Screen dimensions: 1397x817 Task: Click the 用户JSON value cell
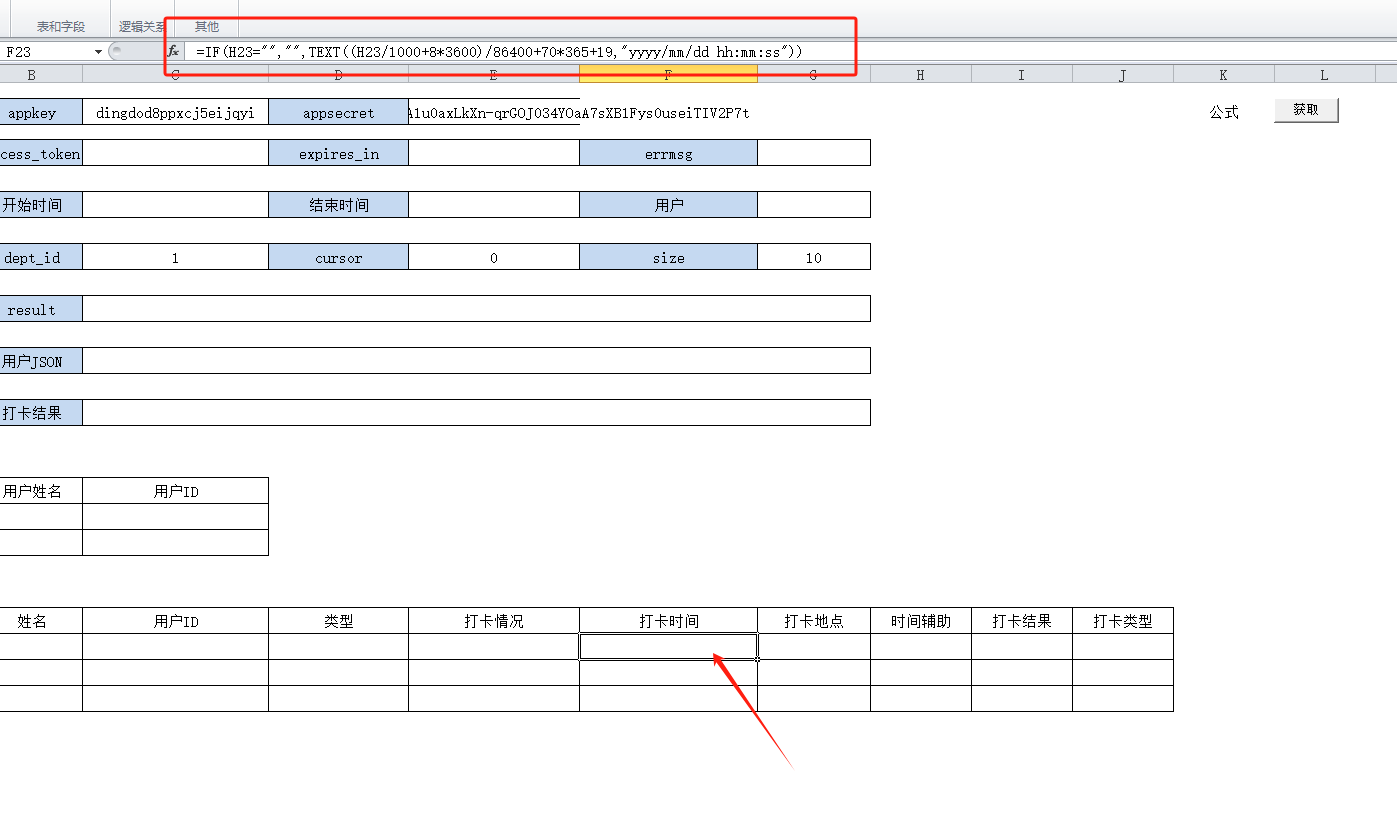click(476, 361)
